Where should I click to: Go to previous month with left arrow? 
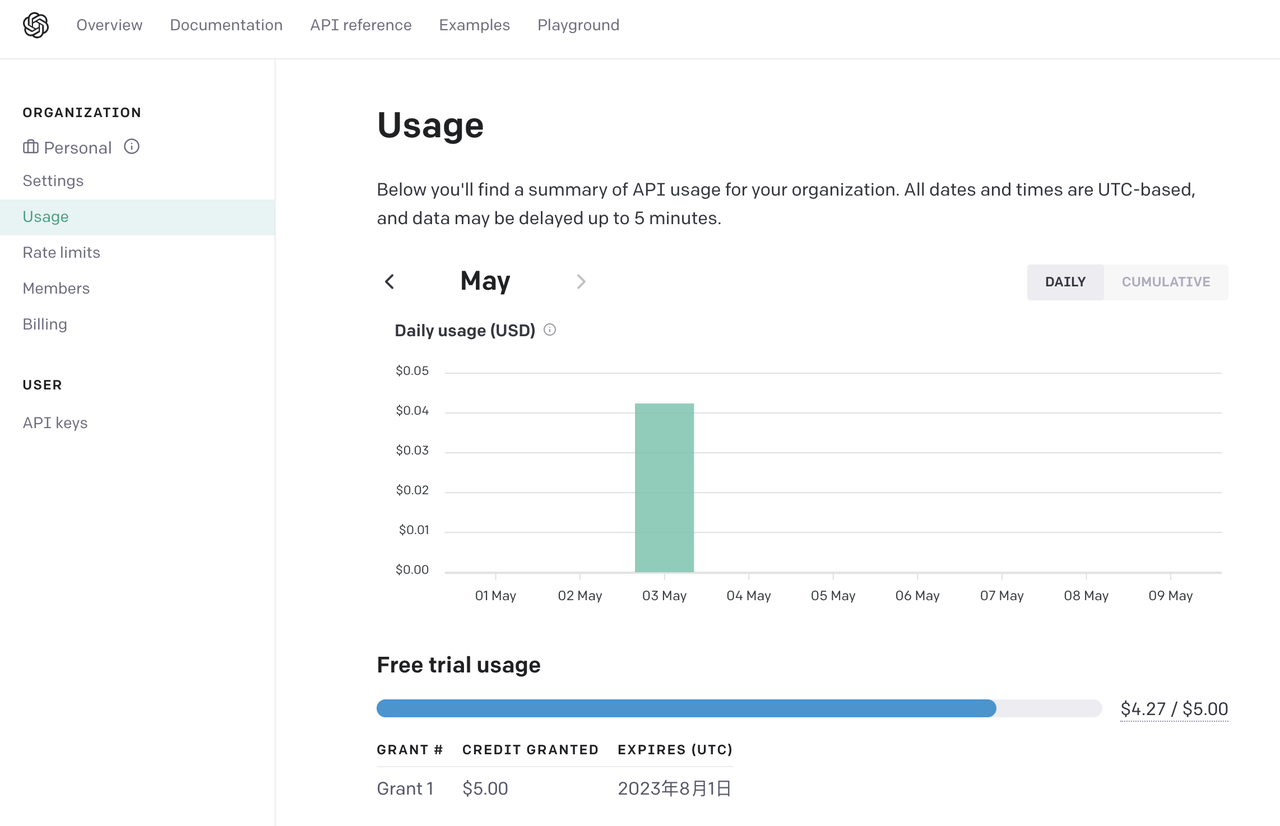pos(390,282)
